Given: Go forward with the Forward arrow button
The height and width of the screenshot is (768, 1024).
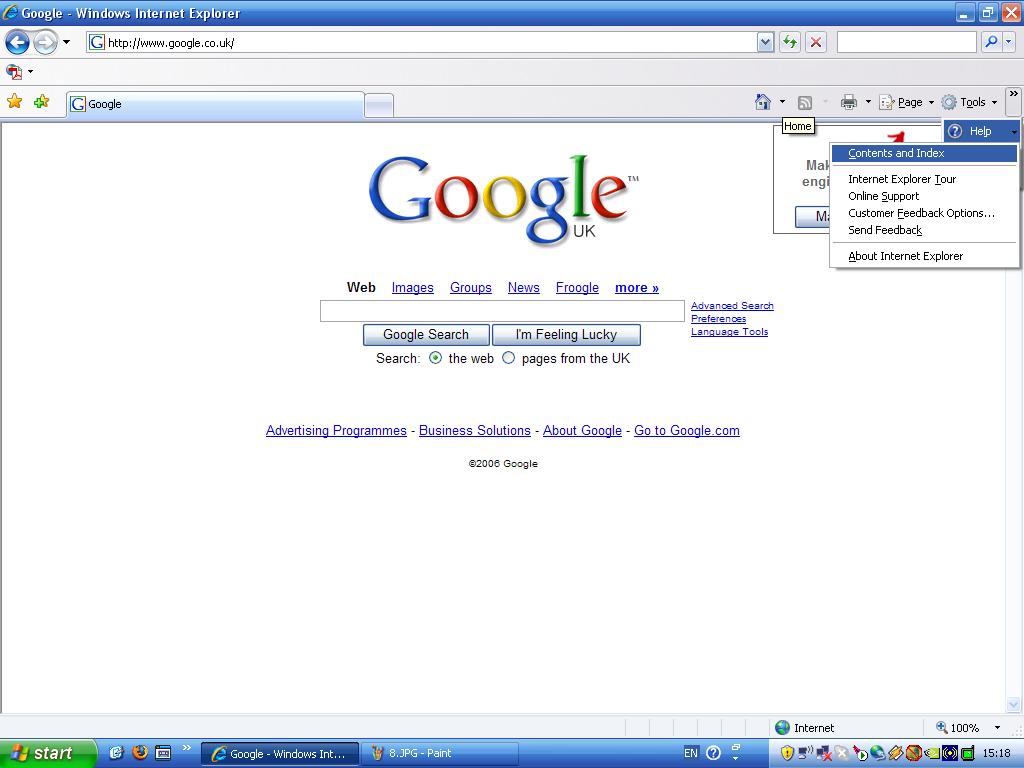Looking at the screenshot, I should click(45, 43).
